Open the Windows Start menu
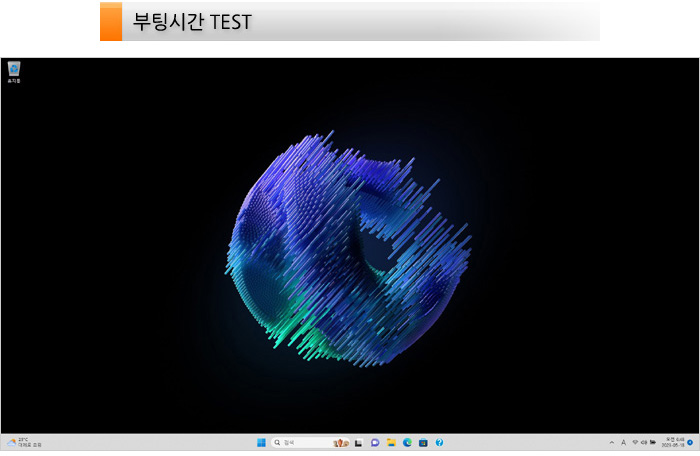The width and height of the screenshot is (700, 456). (x=261, y=443)
